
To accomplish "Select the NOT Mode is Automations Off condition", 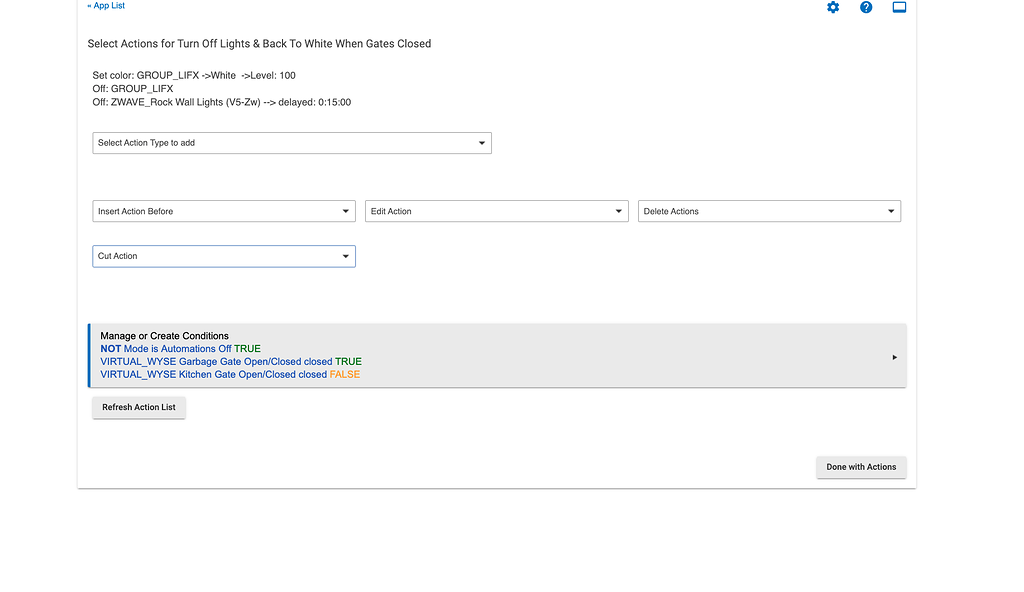I will tap(180, 349).
